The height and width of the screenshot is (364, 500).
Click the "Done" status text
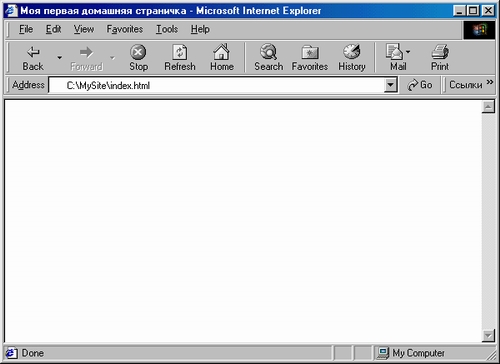pyautogui.click(x=33, y=353)
